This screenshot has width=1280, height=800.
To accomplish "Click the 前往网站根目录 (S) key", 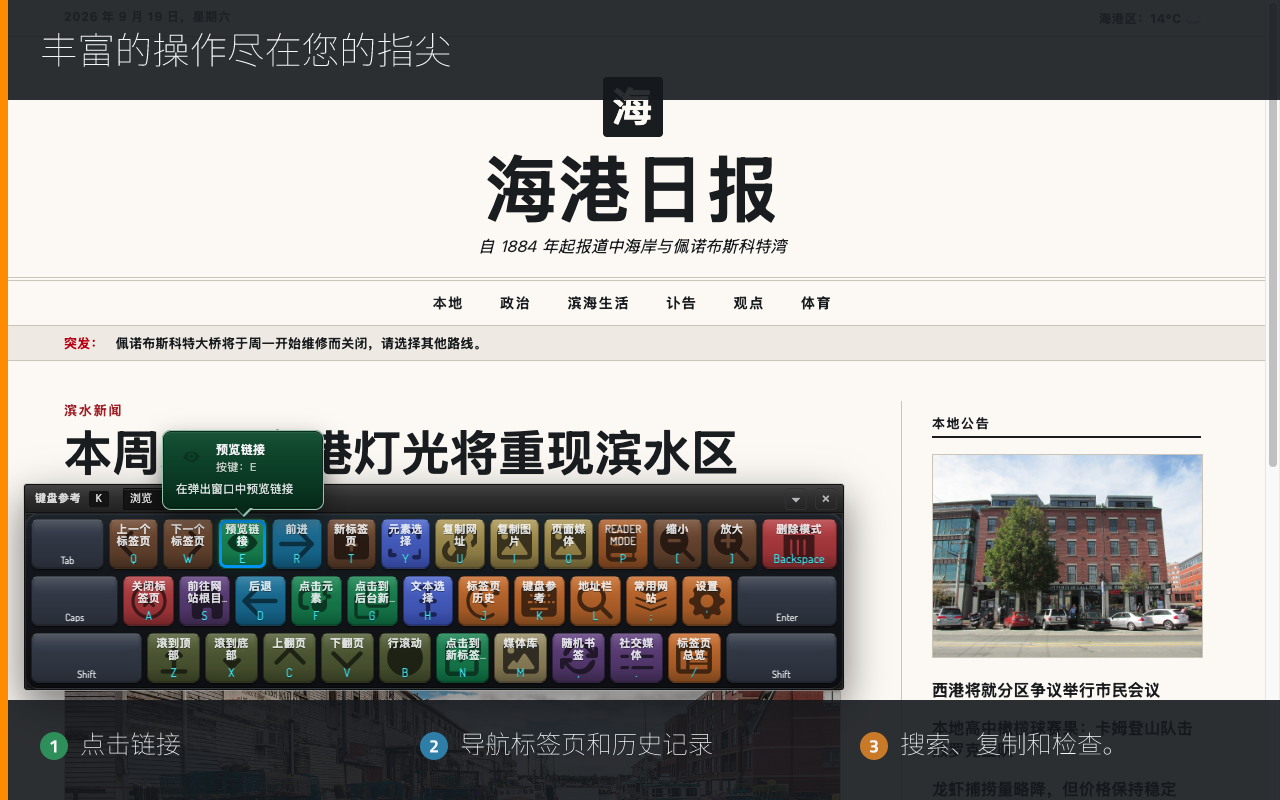I will tap(204, 601).
